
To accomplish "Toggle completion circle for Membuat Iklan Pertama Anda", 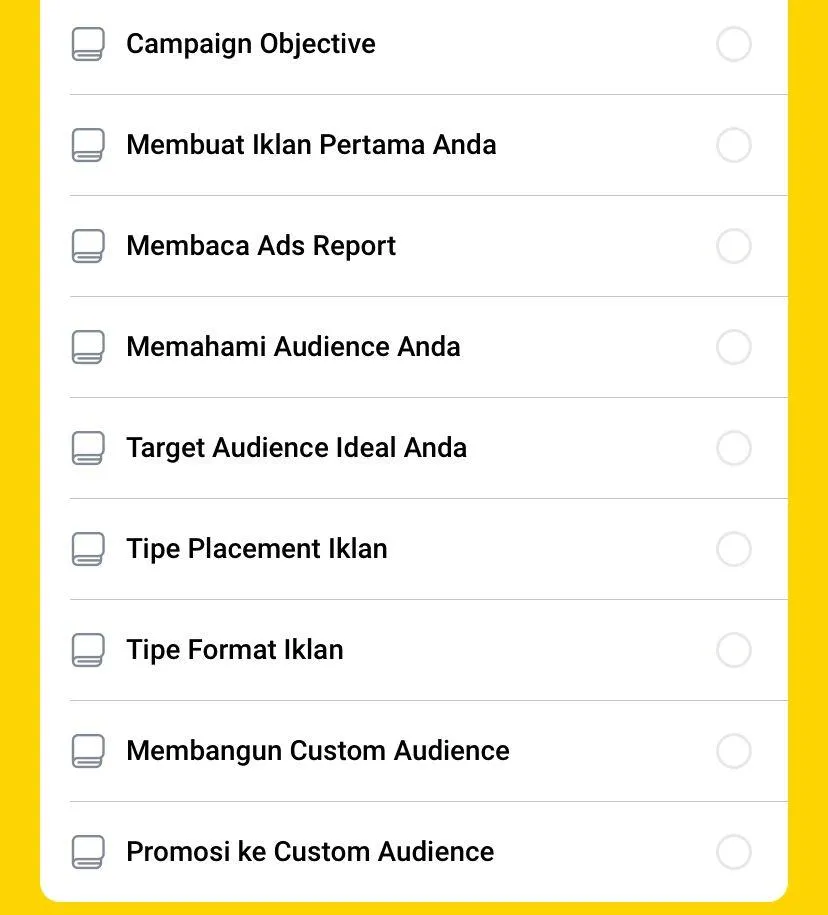I will [x=733, y=145].
